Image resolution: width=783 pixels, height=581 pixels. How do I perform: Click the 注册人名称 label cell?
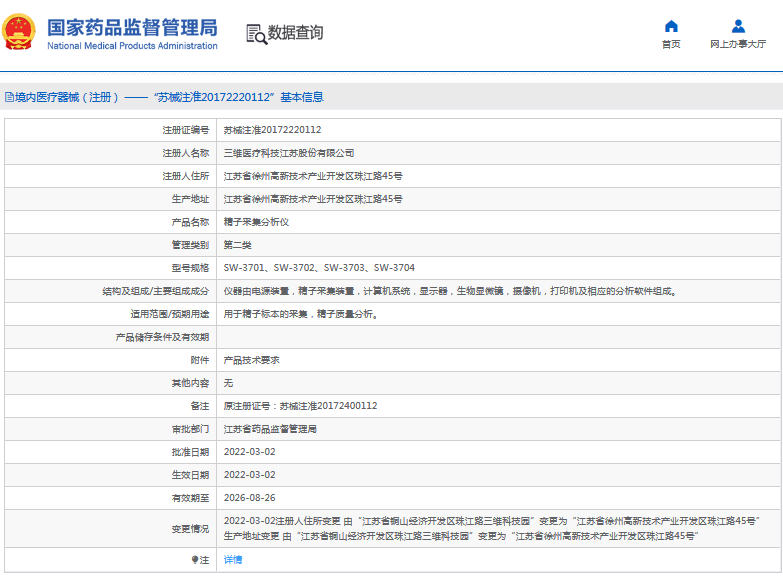click(111, 153)
